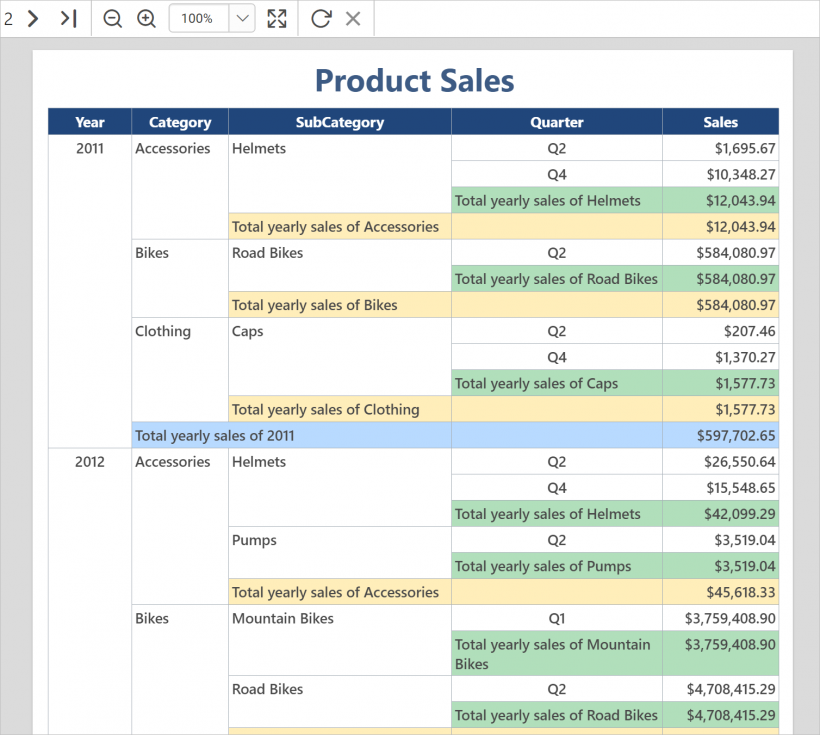Click the current page number field
The height and width of the screenshot is (735, 820).
click(x=9, y=18)
